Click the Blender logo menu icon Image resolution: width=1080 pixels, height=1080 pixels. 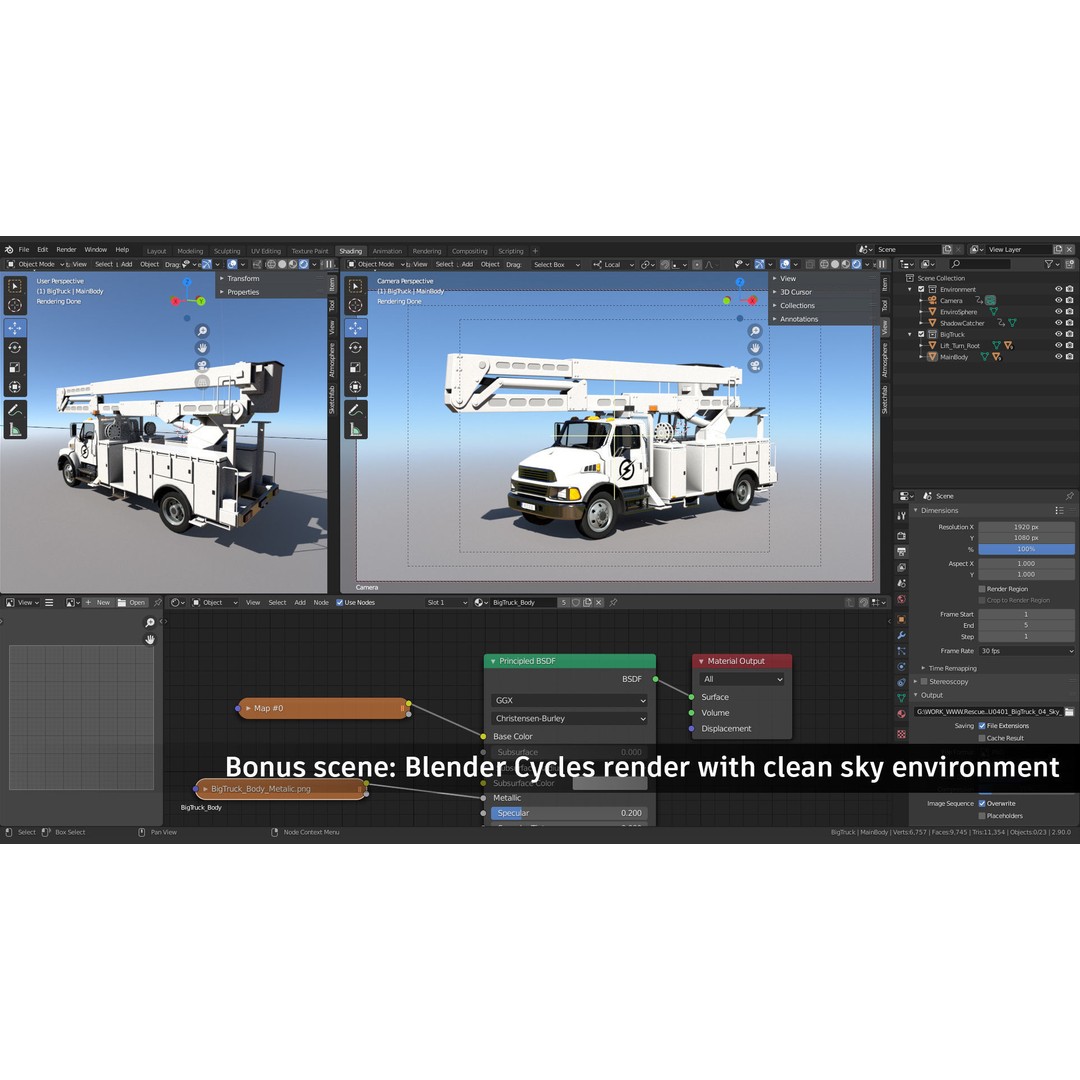[x=9, y=249]
